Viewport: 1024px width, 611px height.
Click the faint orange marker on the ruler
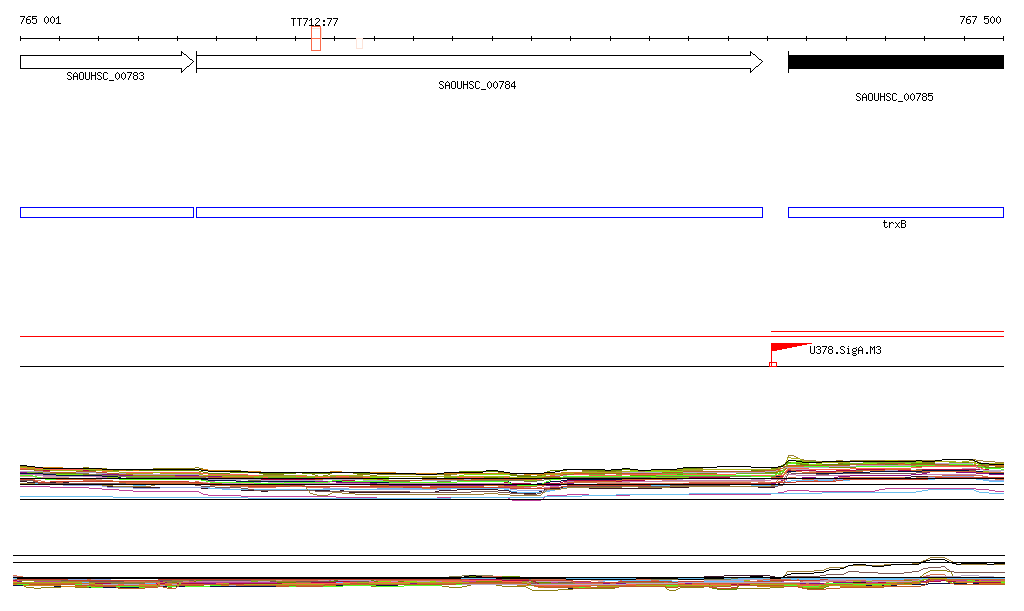[x=359, y=42]
